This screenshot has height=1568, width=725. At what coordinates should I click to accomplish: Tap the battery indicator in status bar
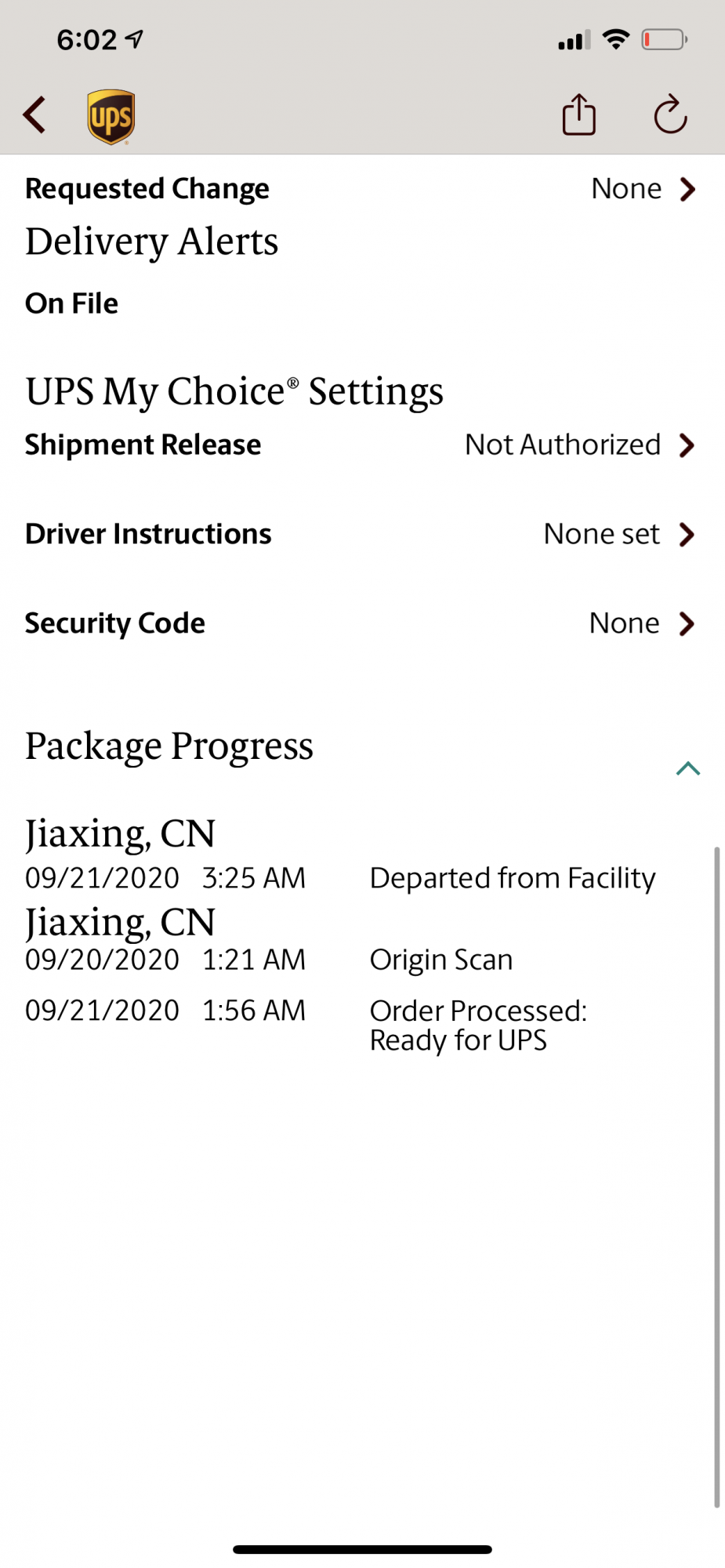[664, 39]
